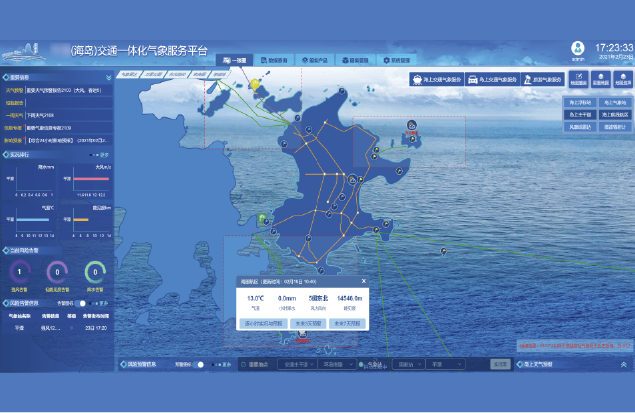
Task: Toggle the 微波辐射计 layer button
Action: [615, 127]
